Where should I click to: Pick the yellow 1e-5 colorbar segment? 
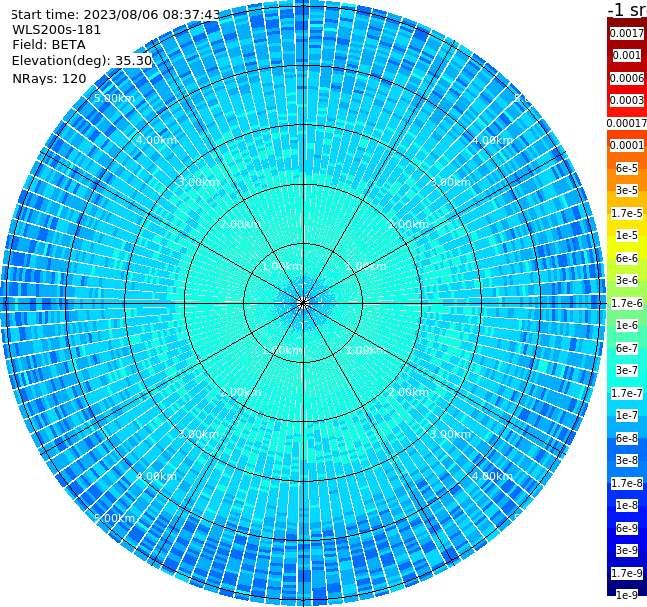tap(627, 235)
